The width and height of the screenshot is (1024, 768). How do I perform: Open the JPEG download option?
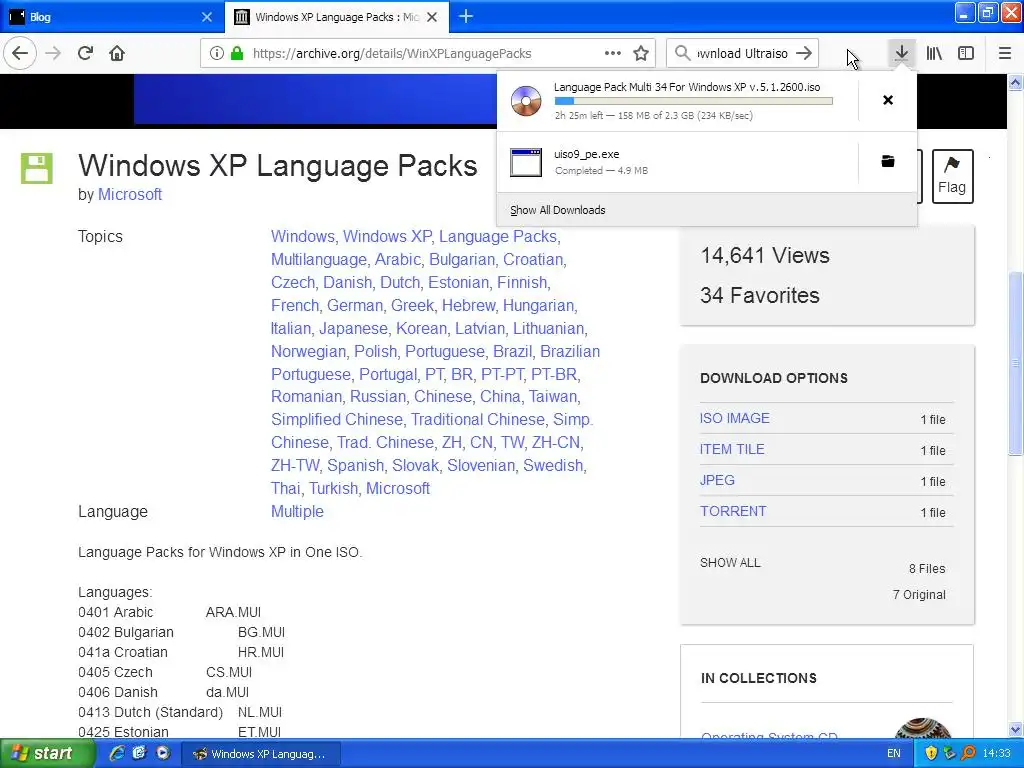coord(717,480)
